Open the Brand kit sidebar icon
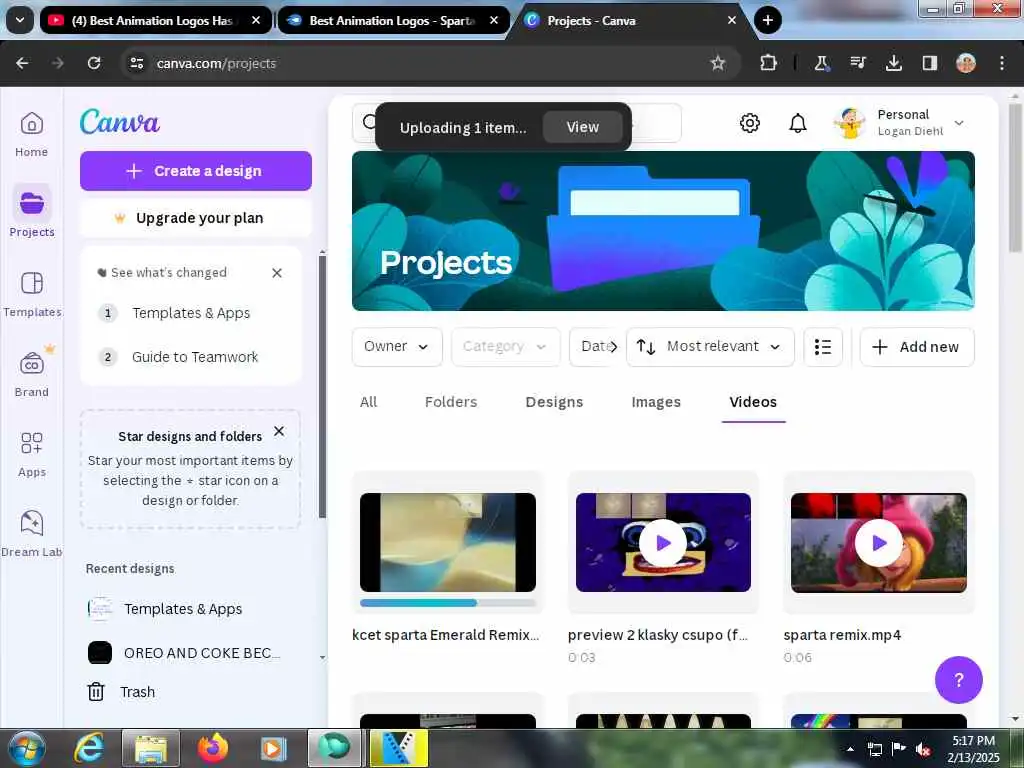This screenshot has height=768, width=1024. pos(31,363)
